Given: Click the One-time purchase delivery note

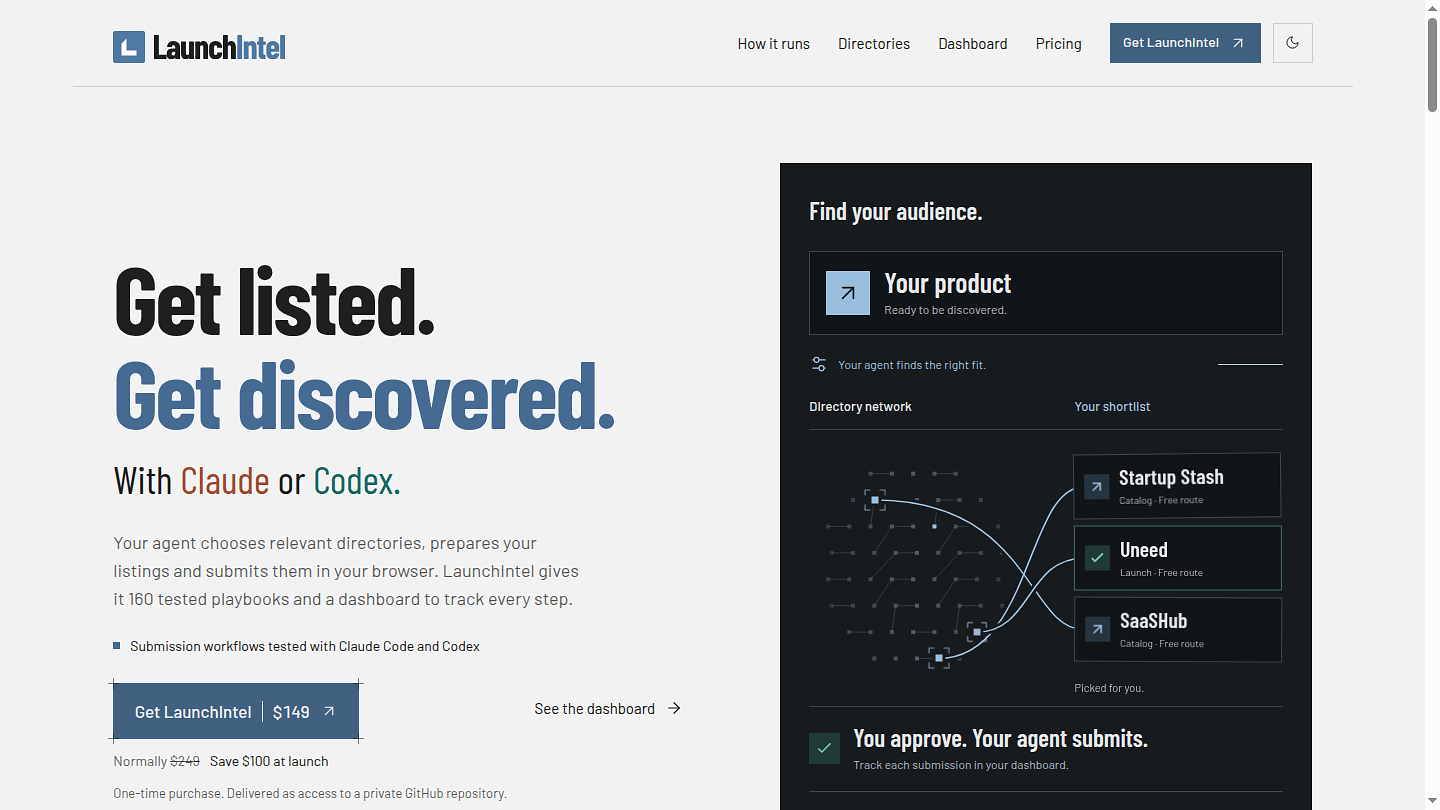Looking at the screenshot, I should 310,794.
